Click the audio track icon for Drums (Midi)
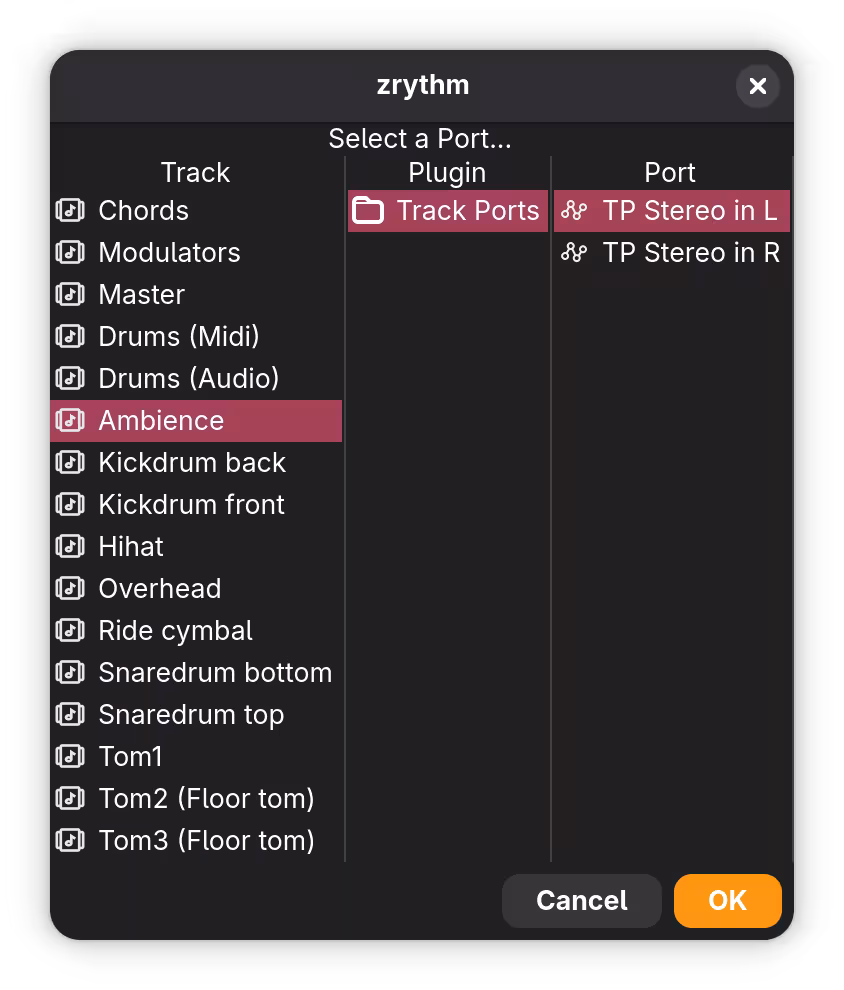The image size is (844, 990). coord(70,336)
